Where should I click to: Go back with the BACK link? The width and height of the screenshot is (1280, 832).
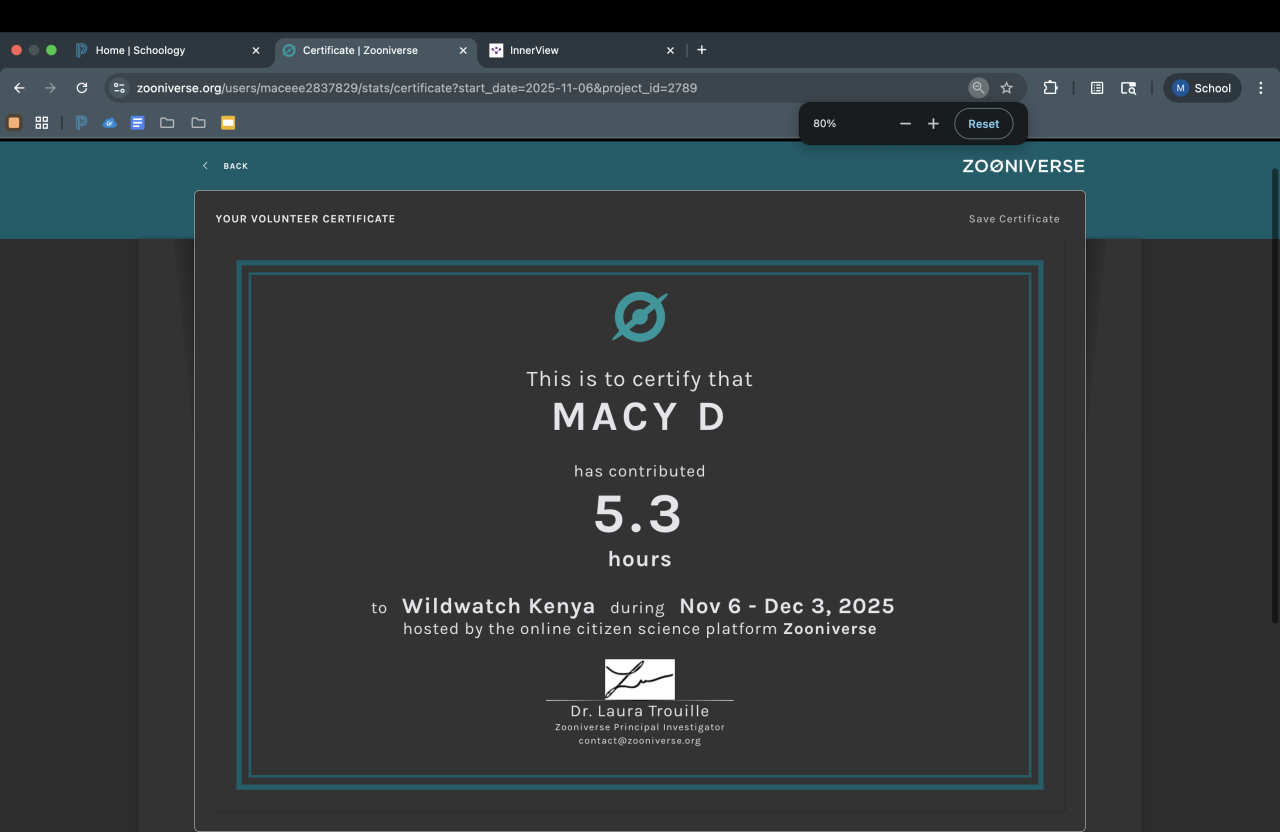click(226, 166)
